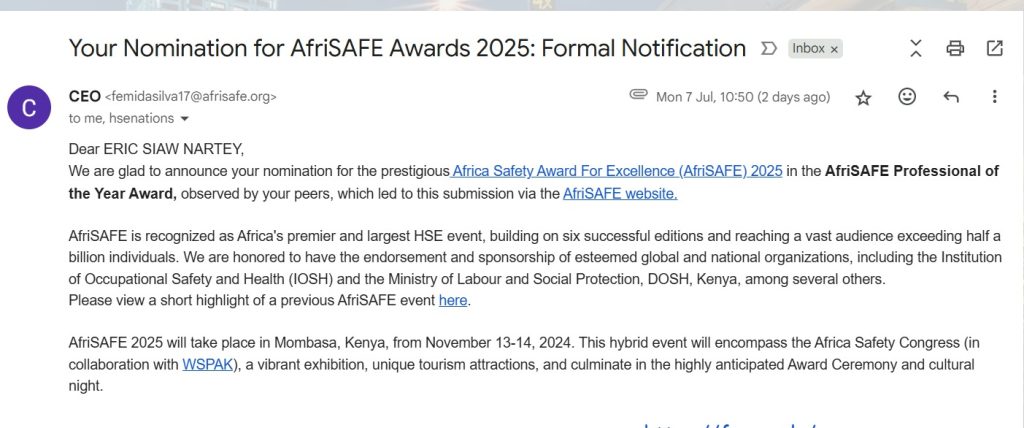Click the paperclip attachment icon
Screen dimensions: 1024x428
coord(638,96)
